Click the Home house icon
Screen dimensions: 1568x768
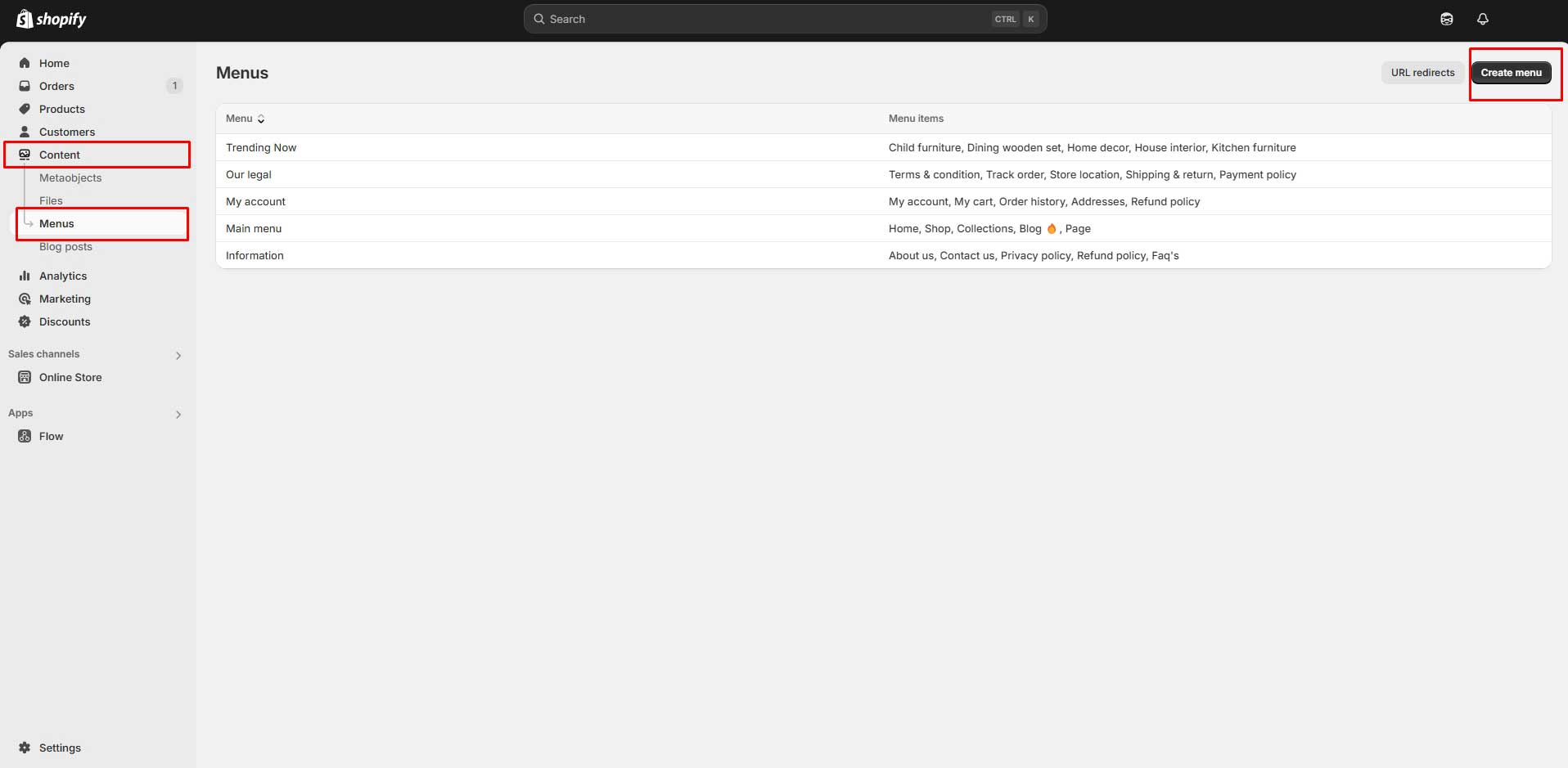(x=25, y=63)
